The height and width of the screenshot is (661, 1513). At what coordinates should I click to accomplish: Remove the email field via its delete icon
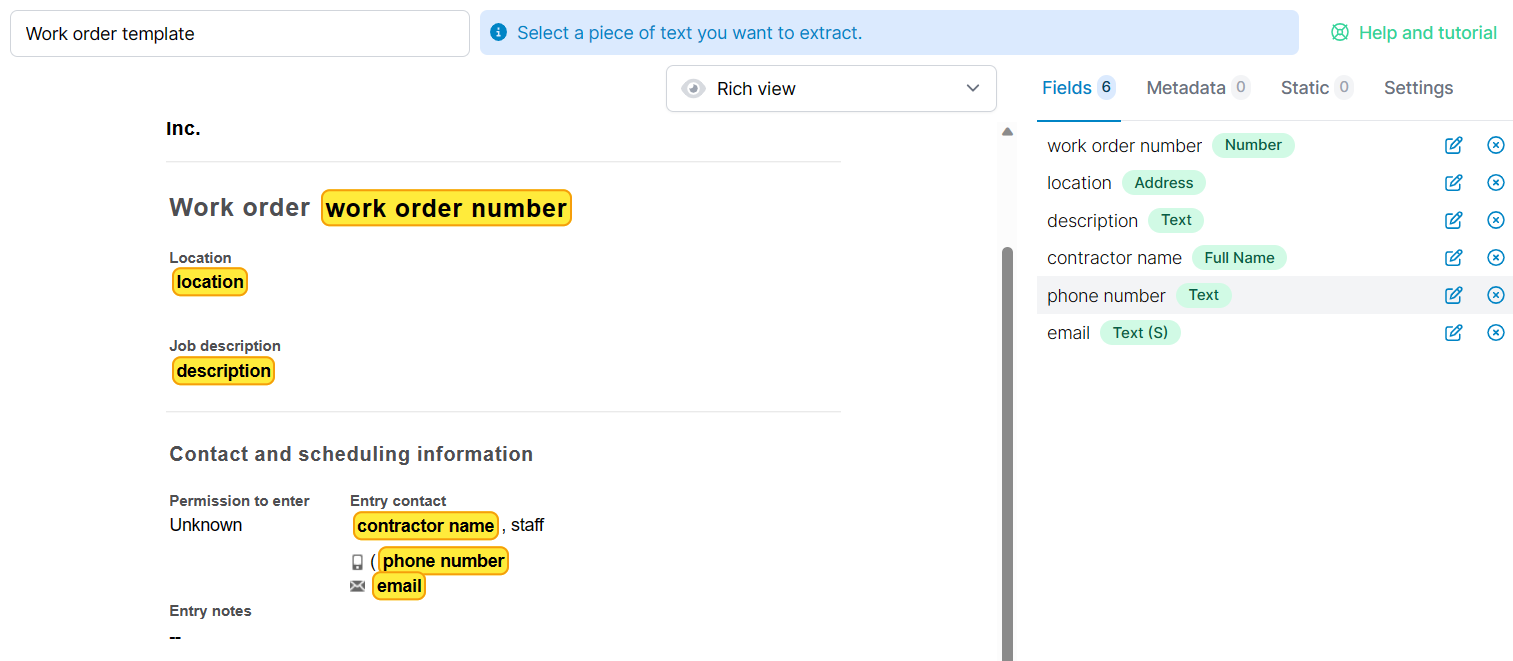1495,332
